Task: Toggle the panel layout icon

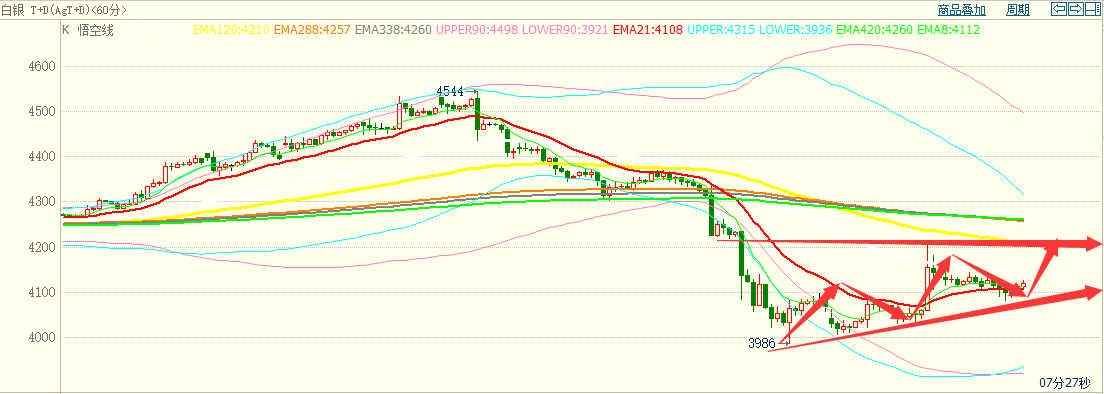Action: click(x=1093, y=9)
